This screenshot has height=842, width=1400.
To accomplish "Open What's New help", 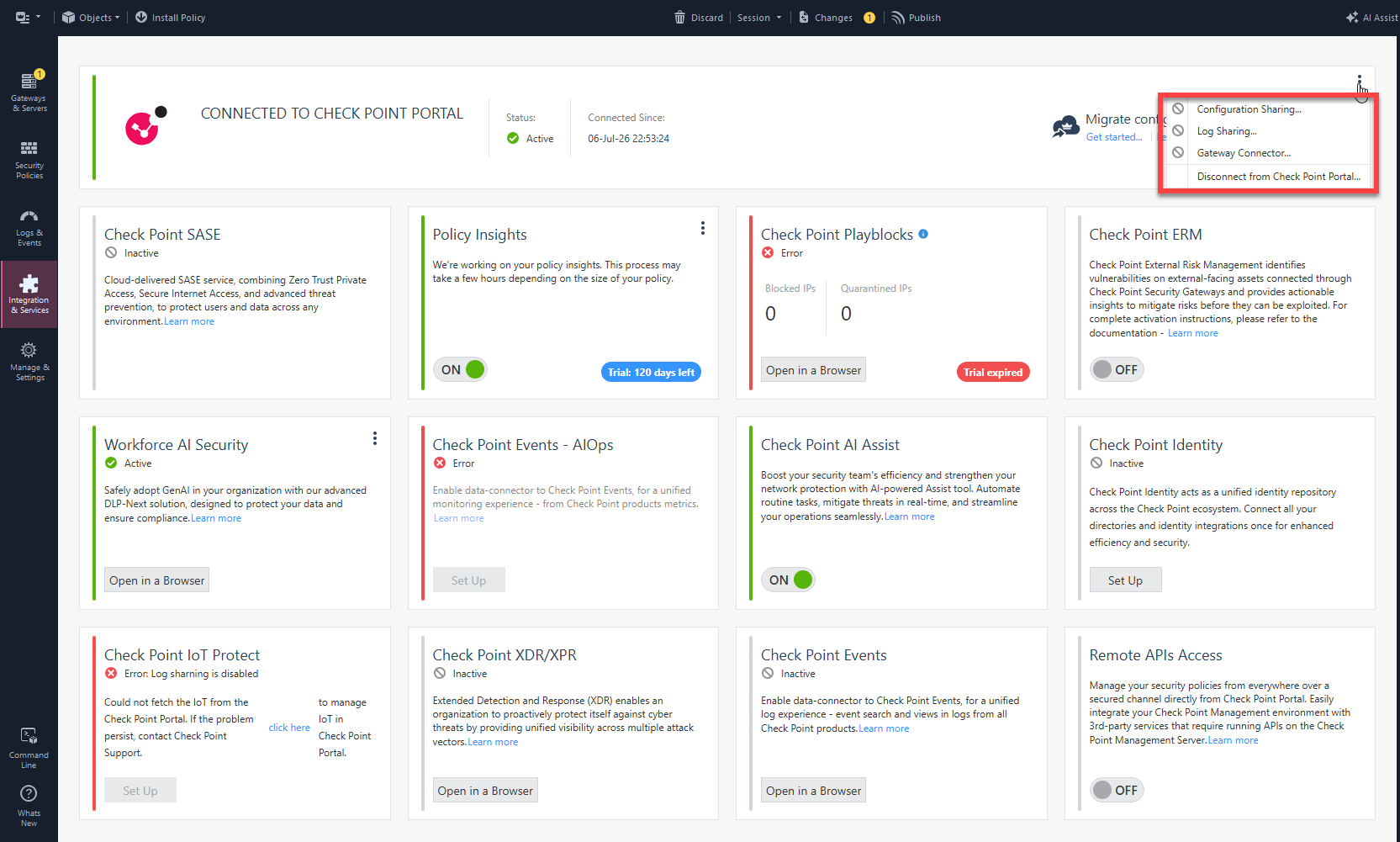I will tap(29, 806).
